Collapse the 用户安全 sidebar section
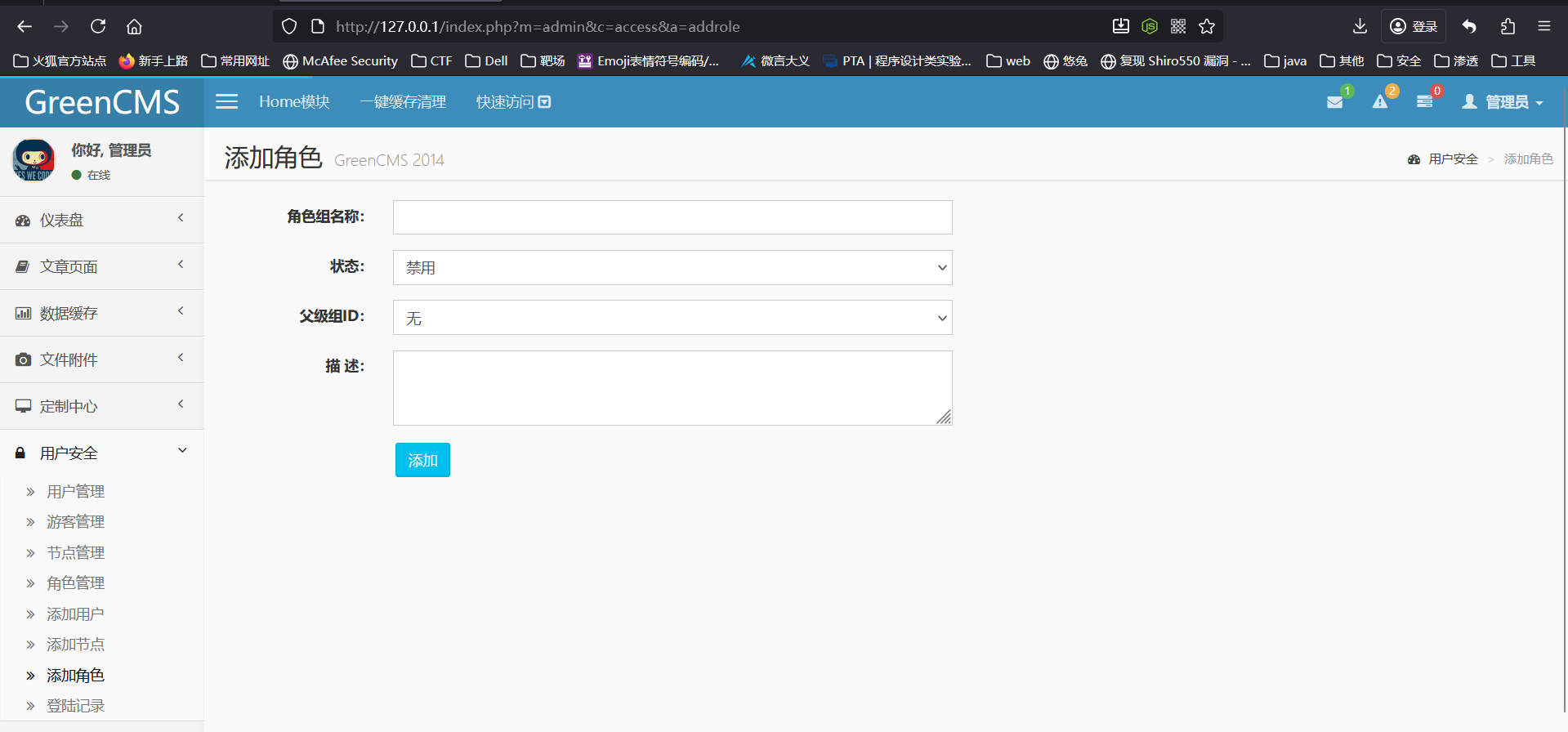The image size is (1568, 732). tap(101, 453)
